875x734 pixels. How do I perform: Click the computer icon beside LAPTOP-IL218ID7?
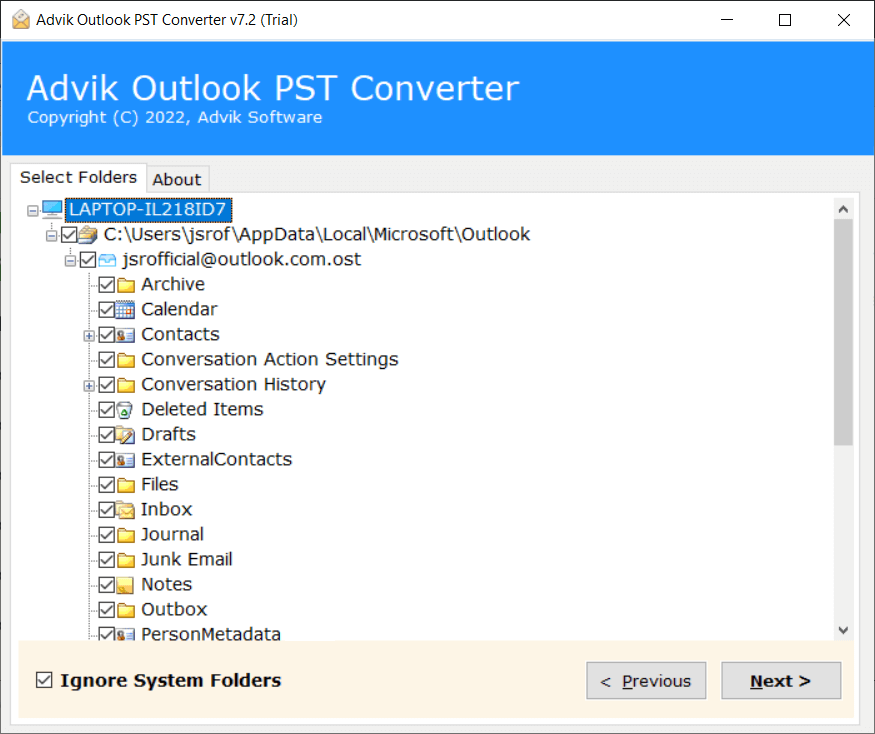(52, 210)
